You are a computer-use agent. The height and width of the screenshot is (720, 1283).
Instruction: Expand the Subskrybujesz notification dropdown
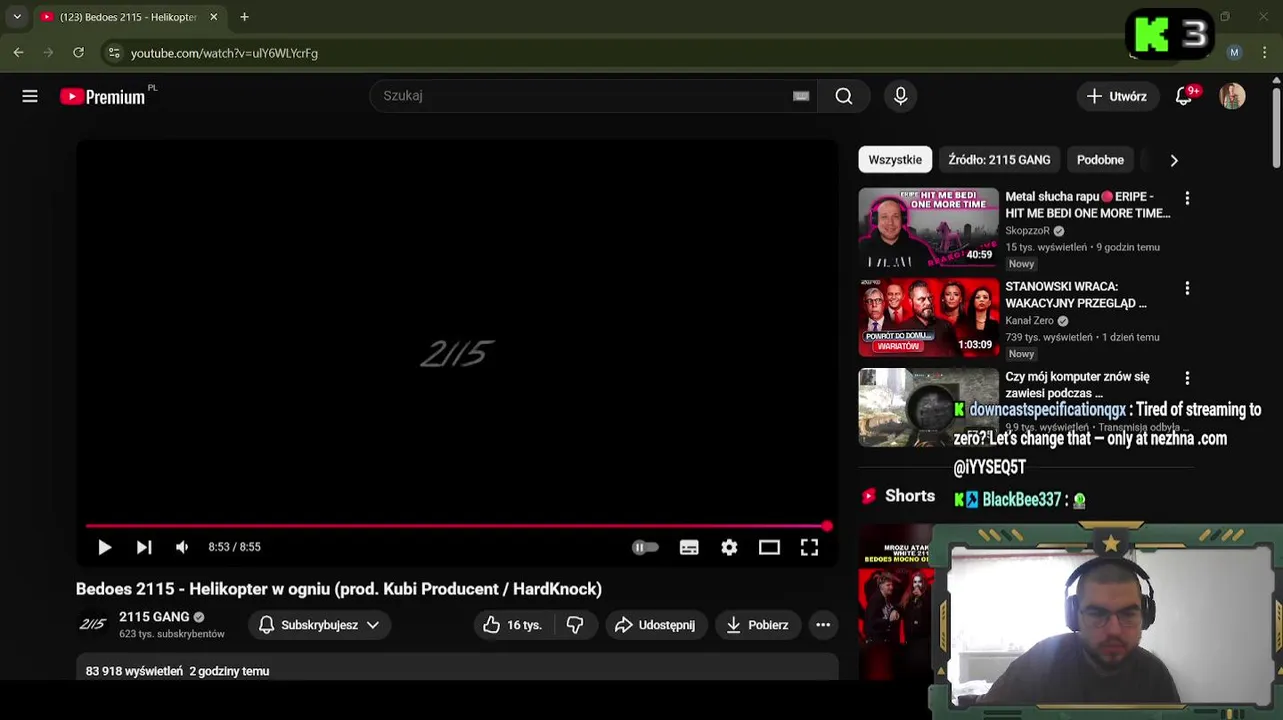(x=319, y=625)
